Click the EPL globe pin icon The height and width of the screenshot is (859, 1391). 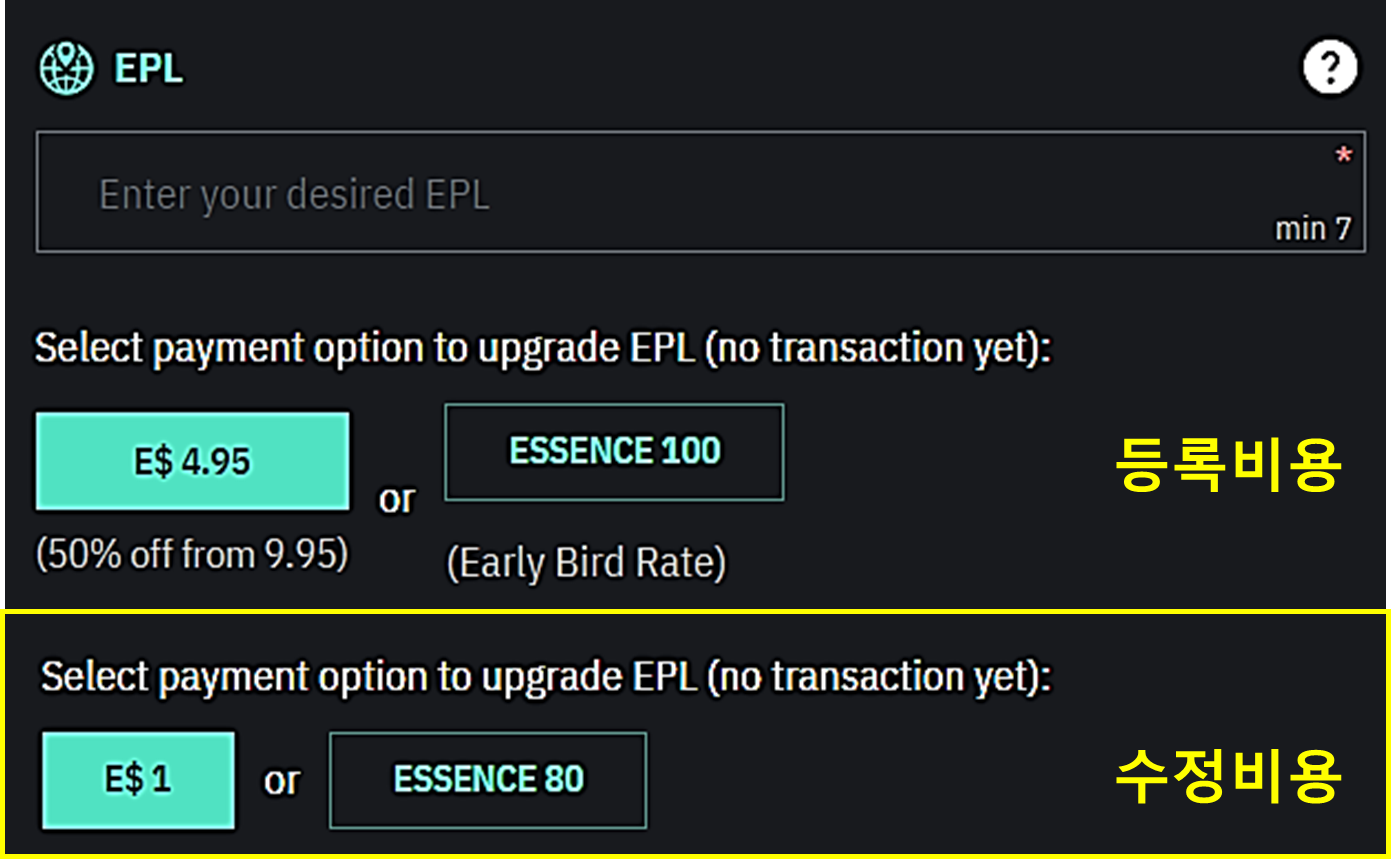coord(66,70)
